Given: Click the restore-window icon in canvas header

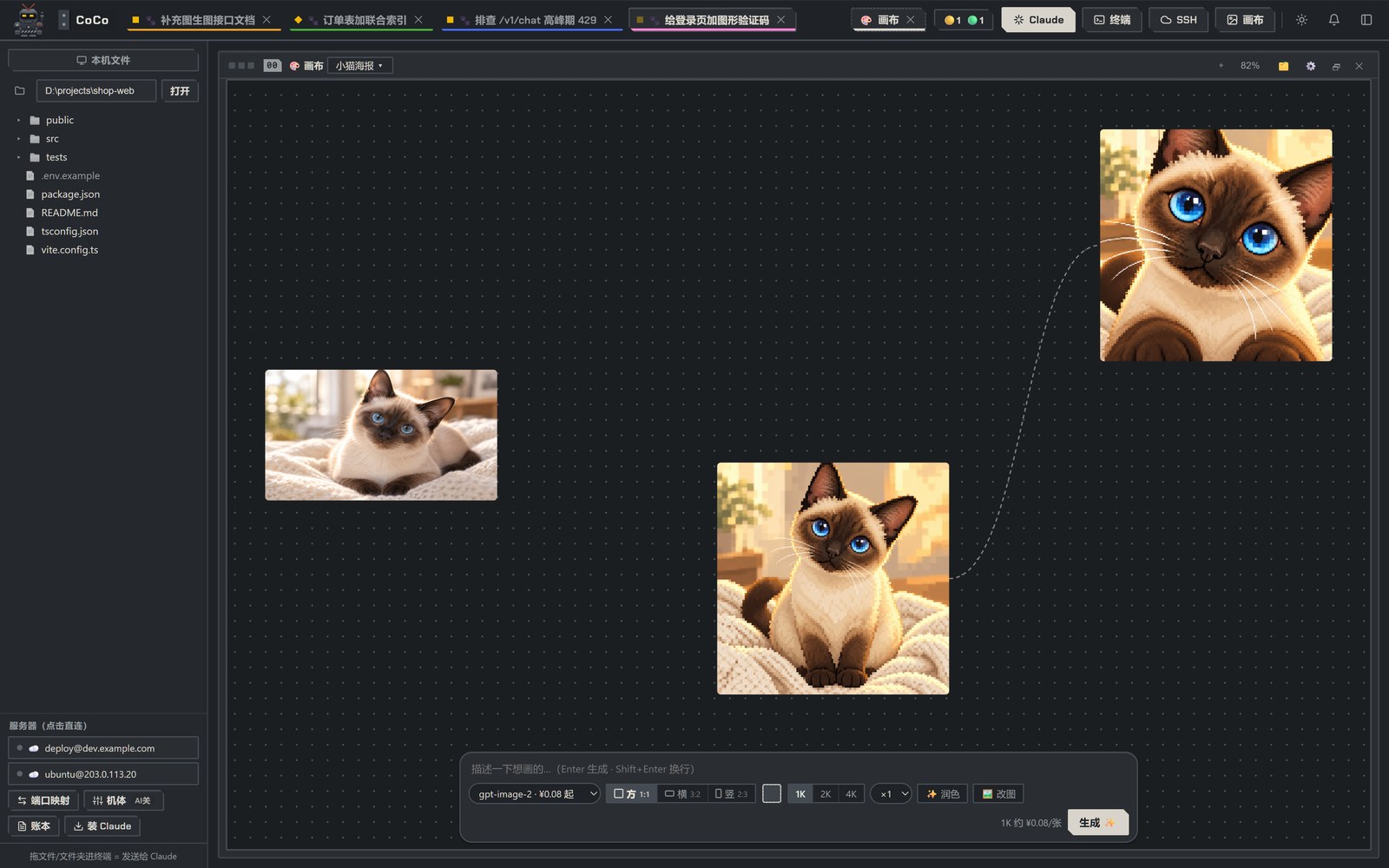Looking at the screenshot, I should (x=1336, y=66).
